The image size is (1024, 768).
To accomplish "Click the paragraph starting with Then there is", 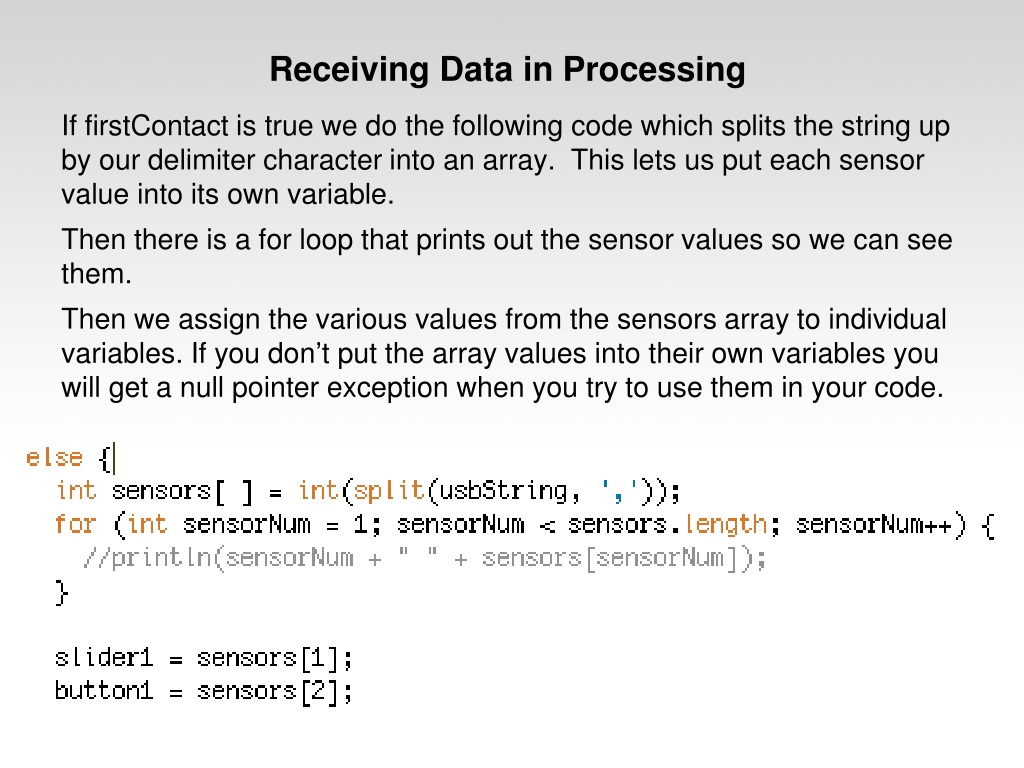I will coord(507,257).
